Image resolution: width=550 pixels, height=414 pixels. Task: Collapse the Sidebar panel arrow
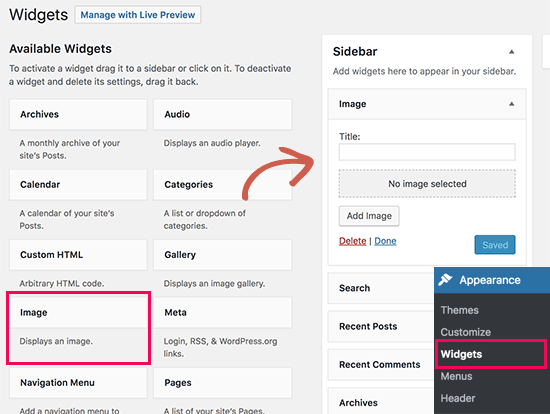(511, 52)
